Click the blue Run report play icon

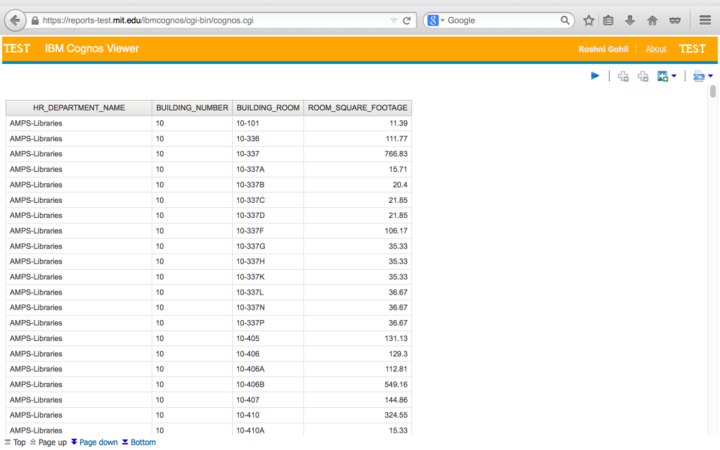[x=595, y=76]
